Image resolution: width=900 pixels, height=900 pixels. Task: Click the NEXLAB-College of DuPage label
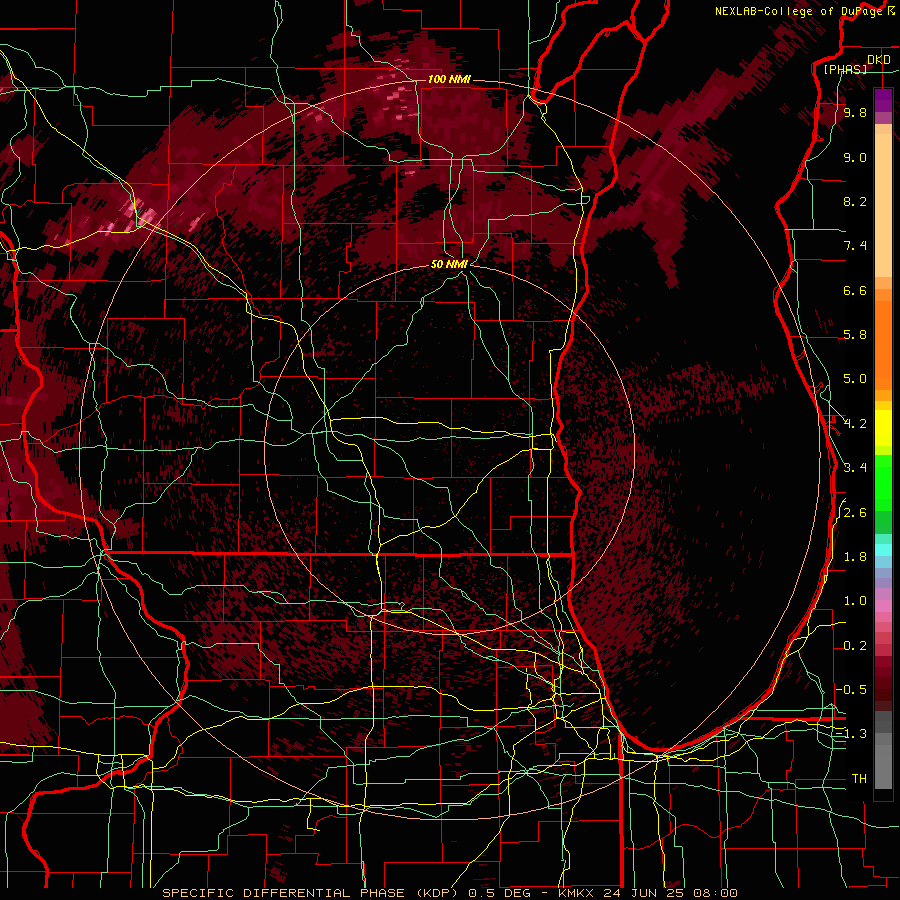[800, 11]
